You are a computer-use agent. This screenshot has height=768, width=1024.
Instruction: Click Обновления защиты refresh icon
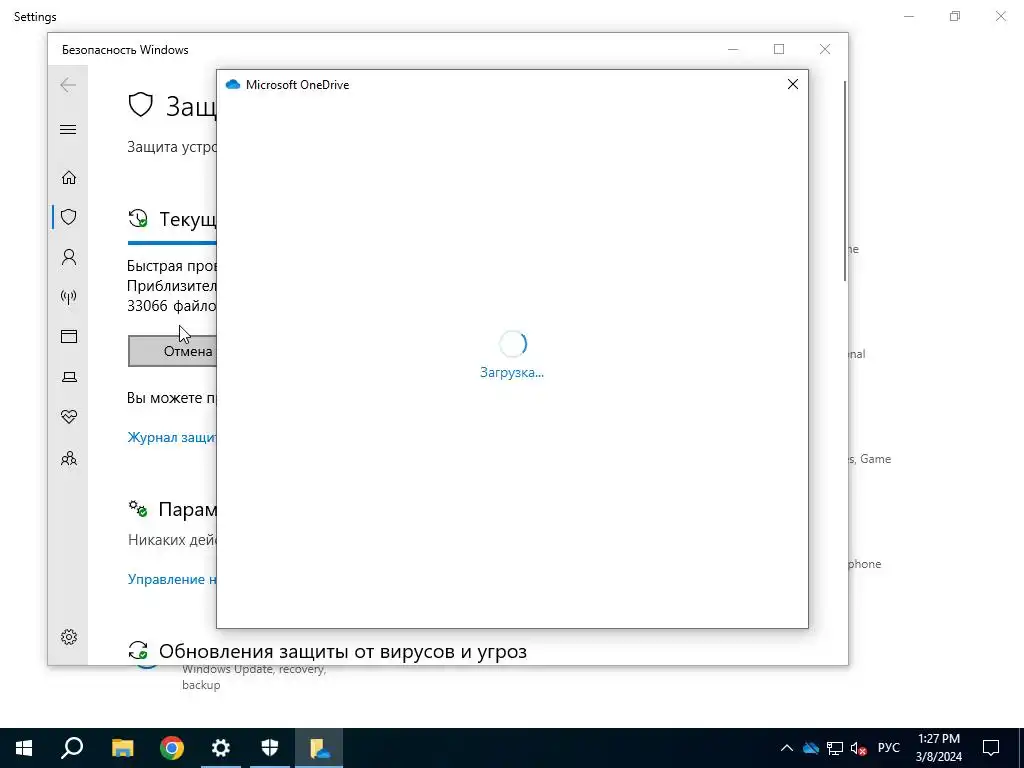click(x=138, y=650)
